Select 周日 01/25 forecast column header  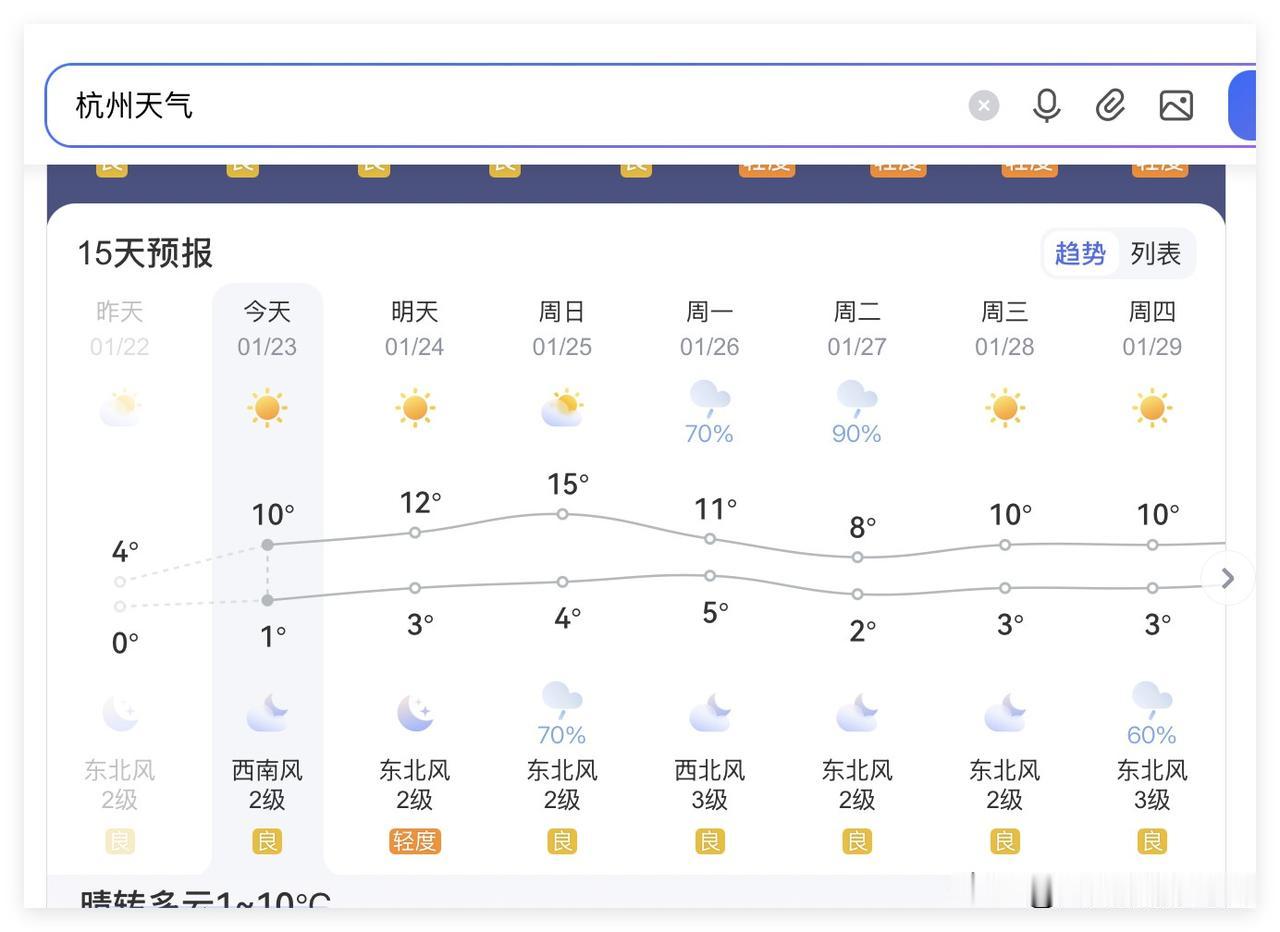pos(562,329)
